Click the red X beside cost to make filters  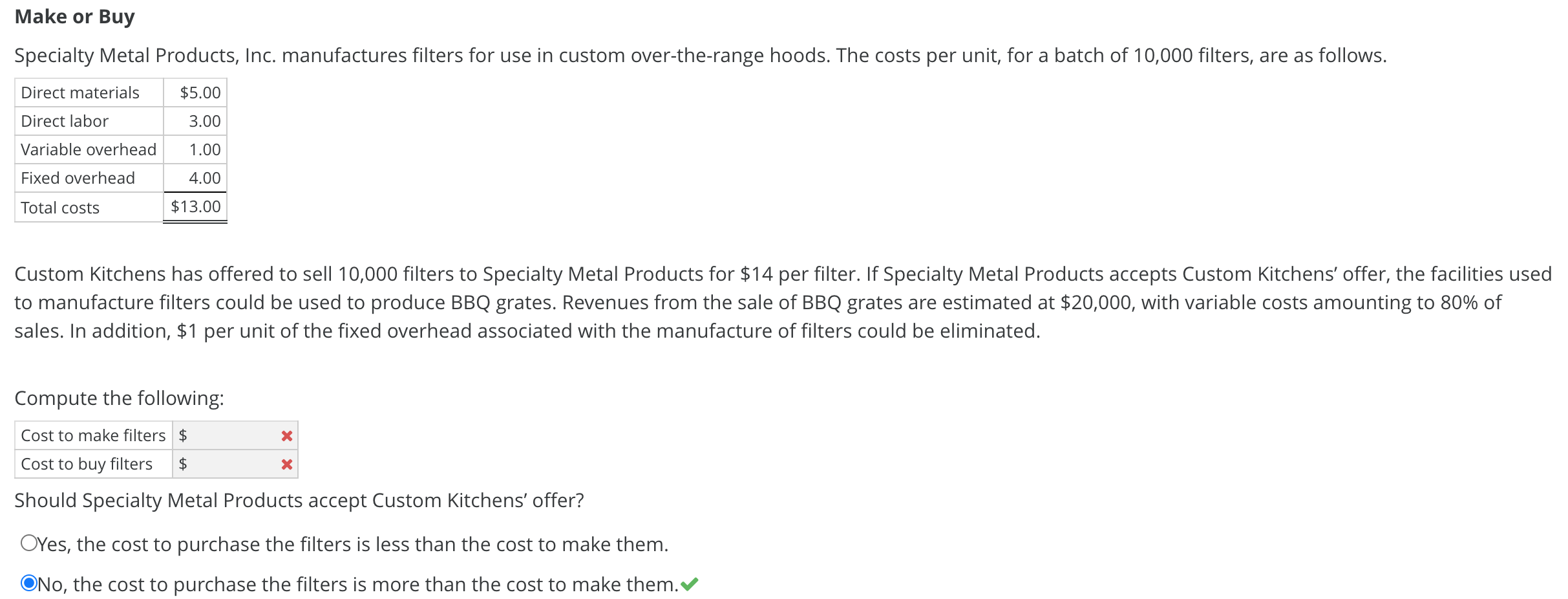click(x=286, y=435)
